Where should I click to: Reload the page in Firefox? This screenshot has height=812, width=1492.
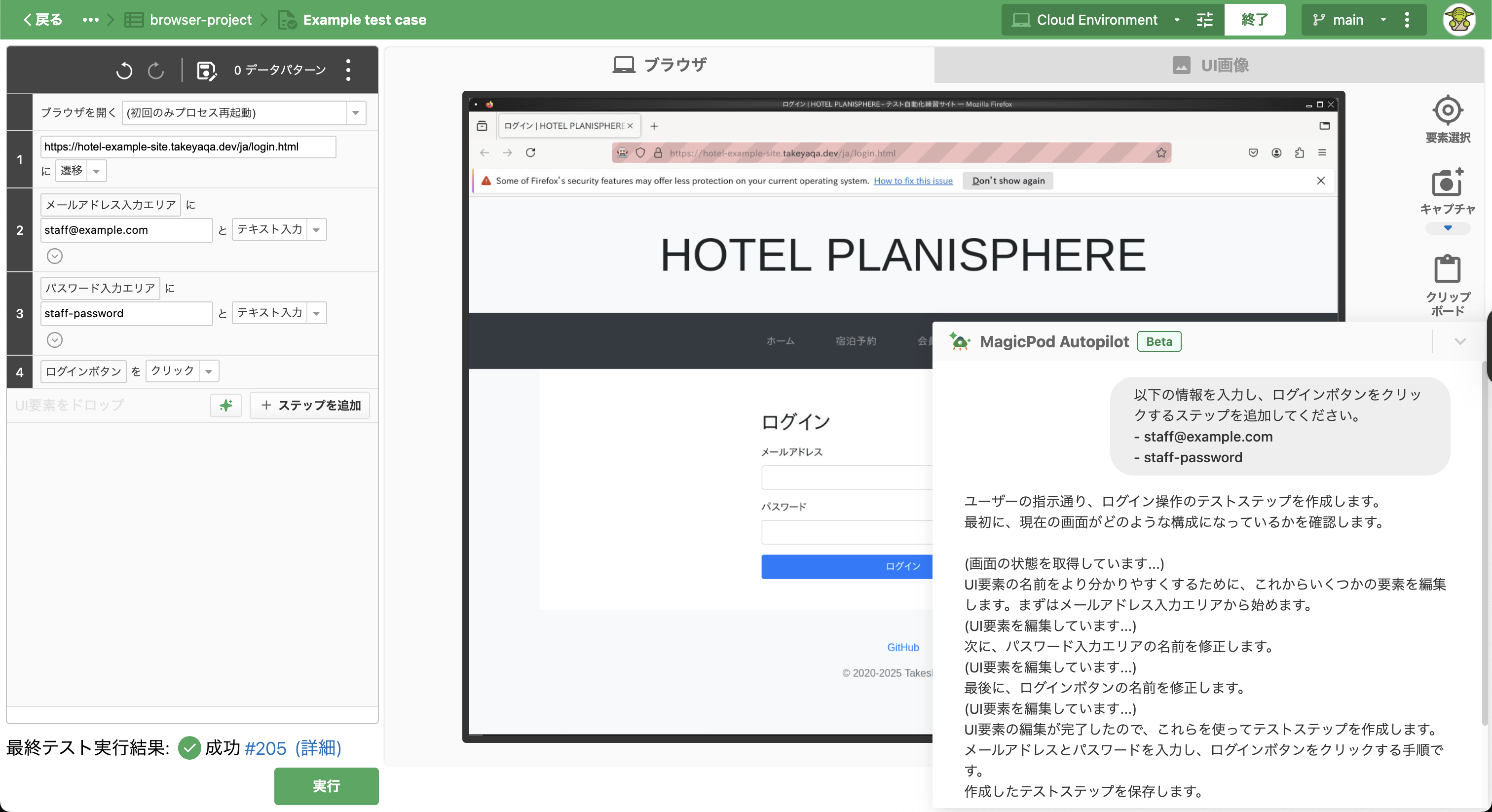point(530,152)
